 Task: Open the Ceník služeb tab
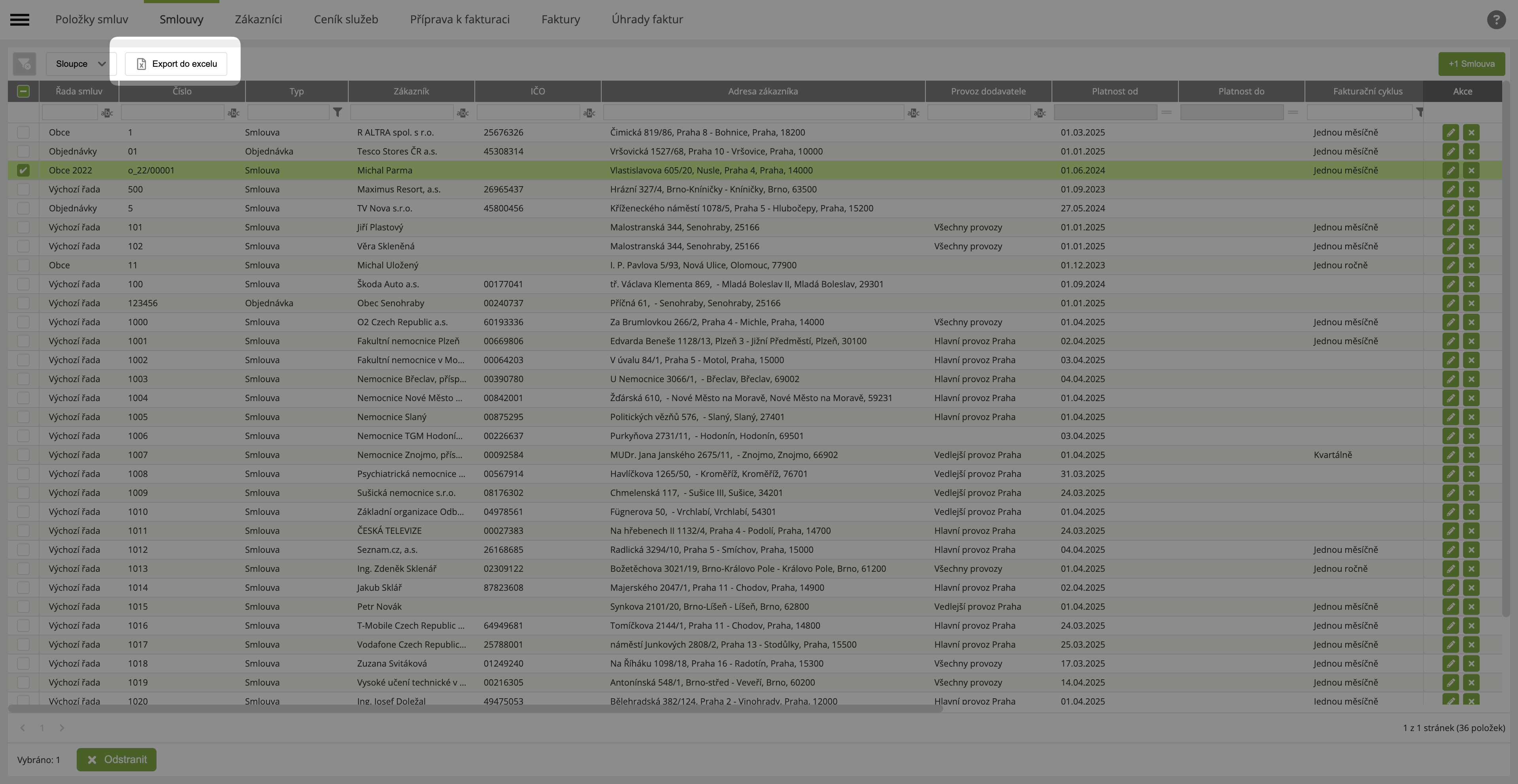tap(346, 19)
